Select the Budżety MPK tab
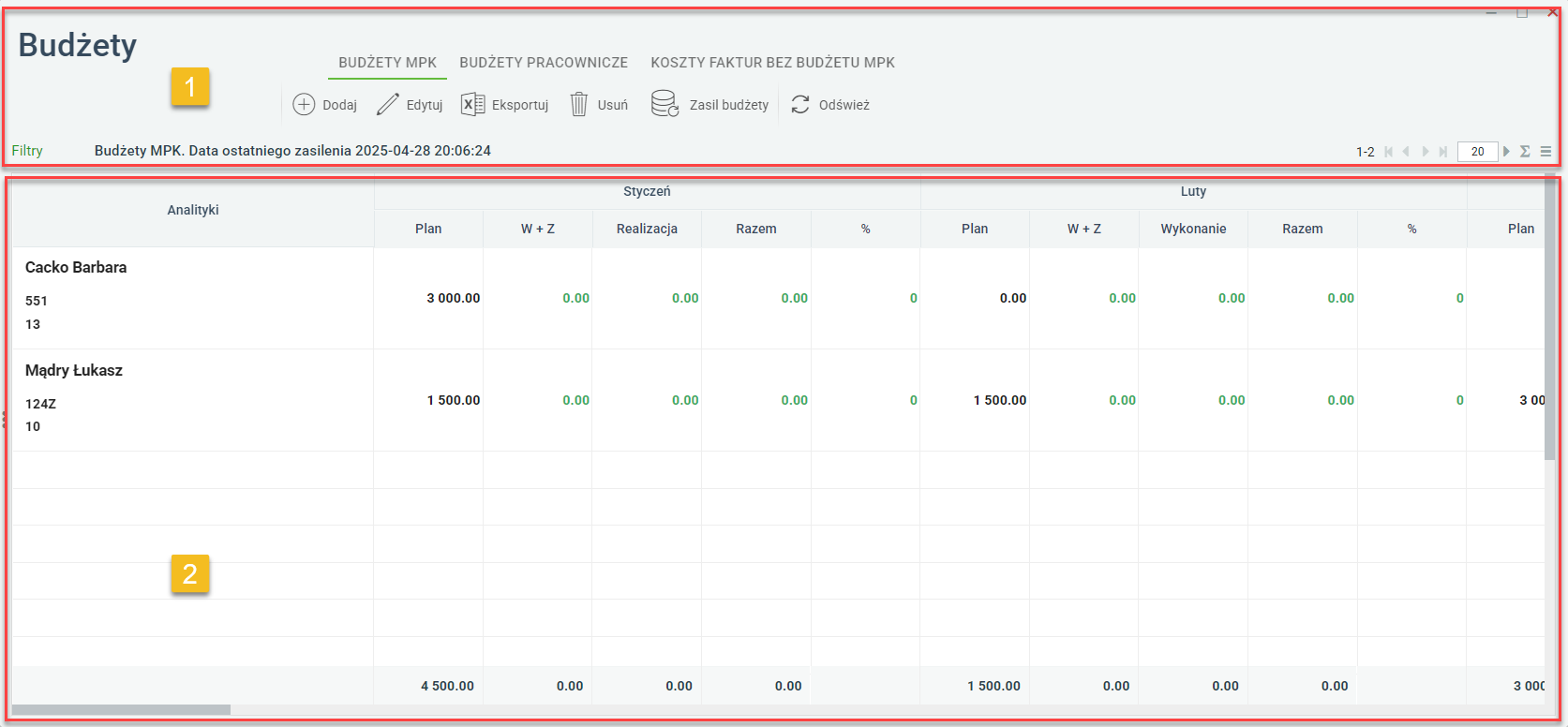 [x=387, y=63]
